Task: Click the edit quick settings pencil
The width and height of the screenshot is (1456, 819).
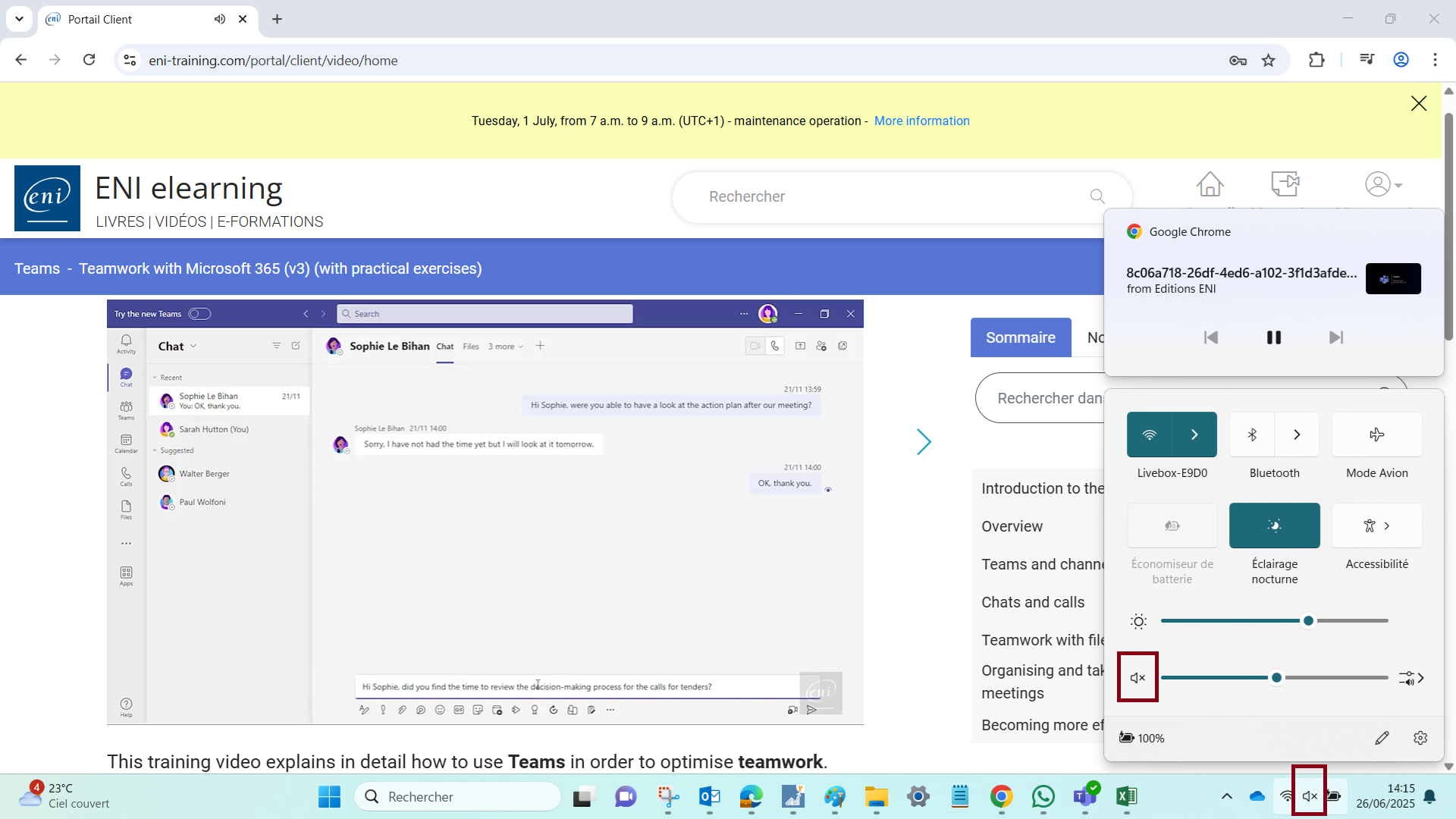Action: click(x=1382, y=738)
